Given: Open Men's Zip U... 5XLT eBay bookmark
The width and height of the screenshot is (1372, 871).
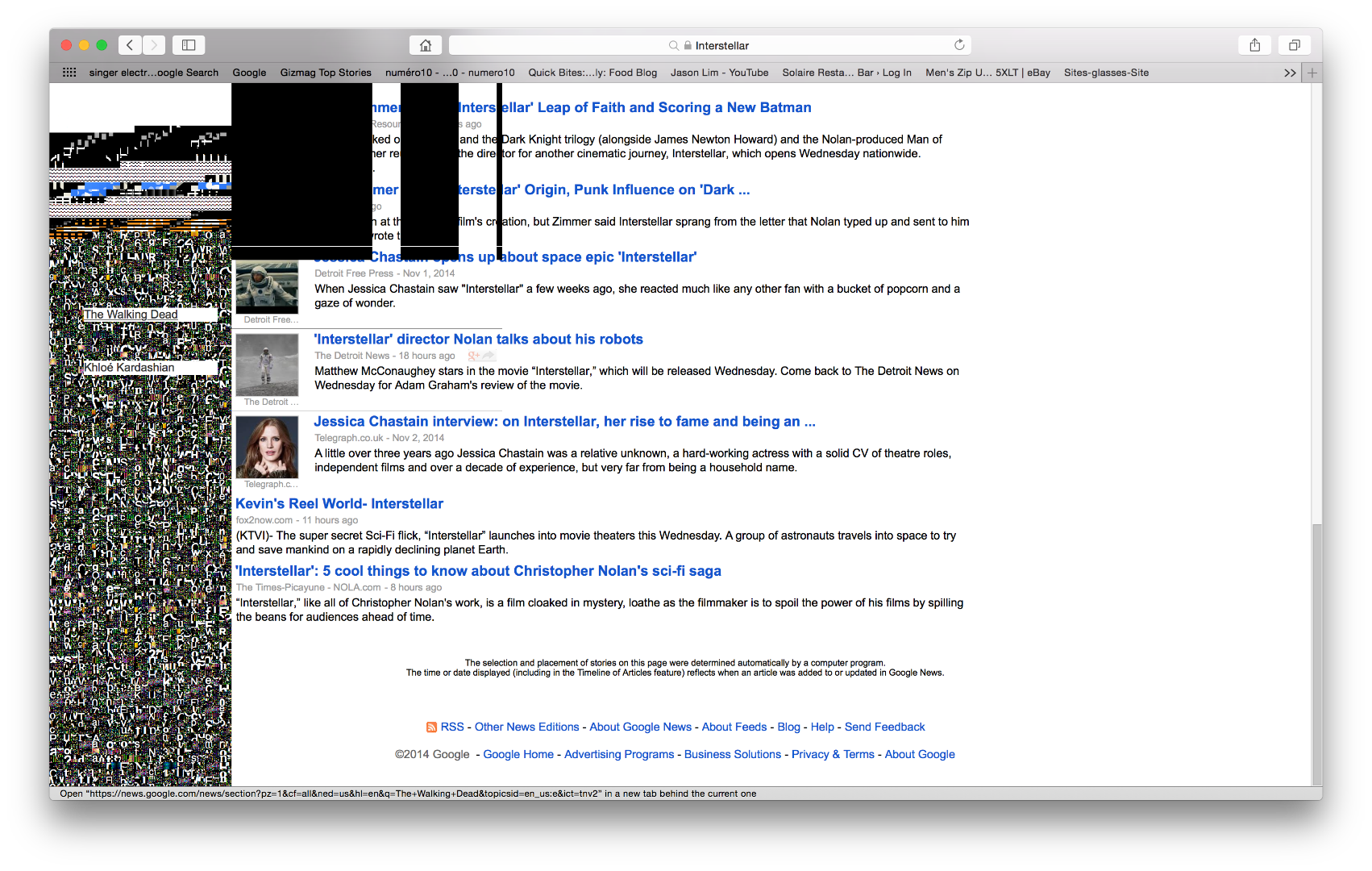Looking at the screenshot, I should pyautogui.click(x=987, y=73).
